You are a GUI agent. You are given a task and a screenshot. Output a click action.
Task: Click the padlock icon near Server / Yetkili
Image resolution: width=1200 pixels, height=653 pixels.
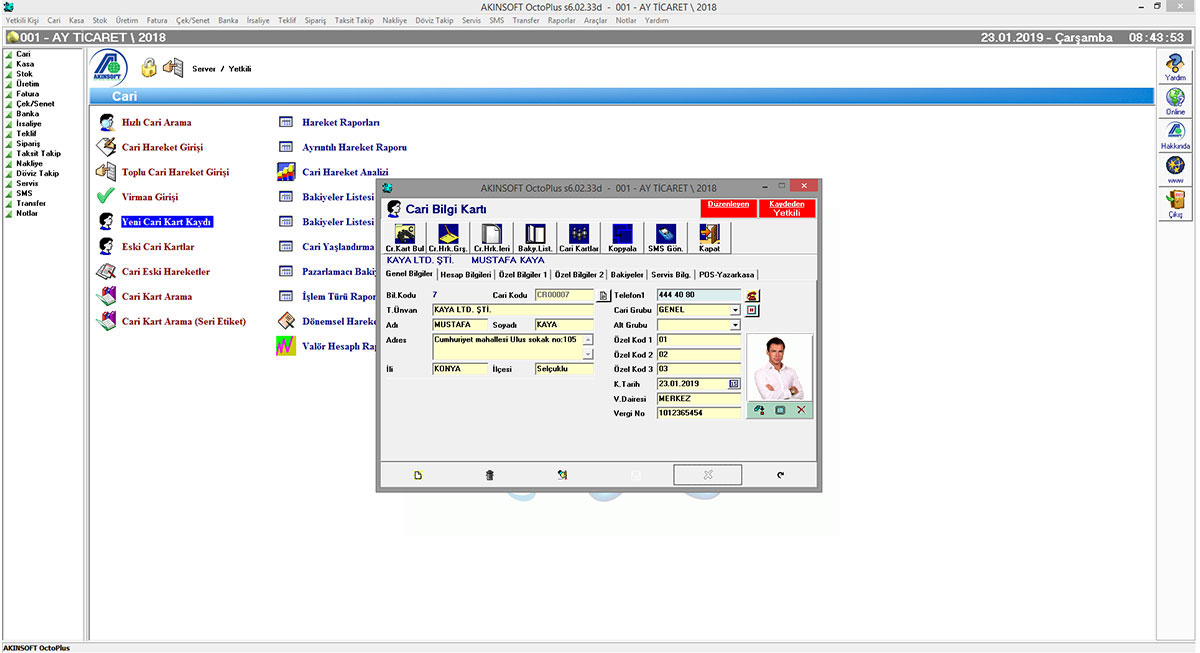[x=149, y=68]
